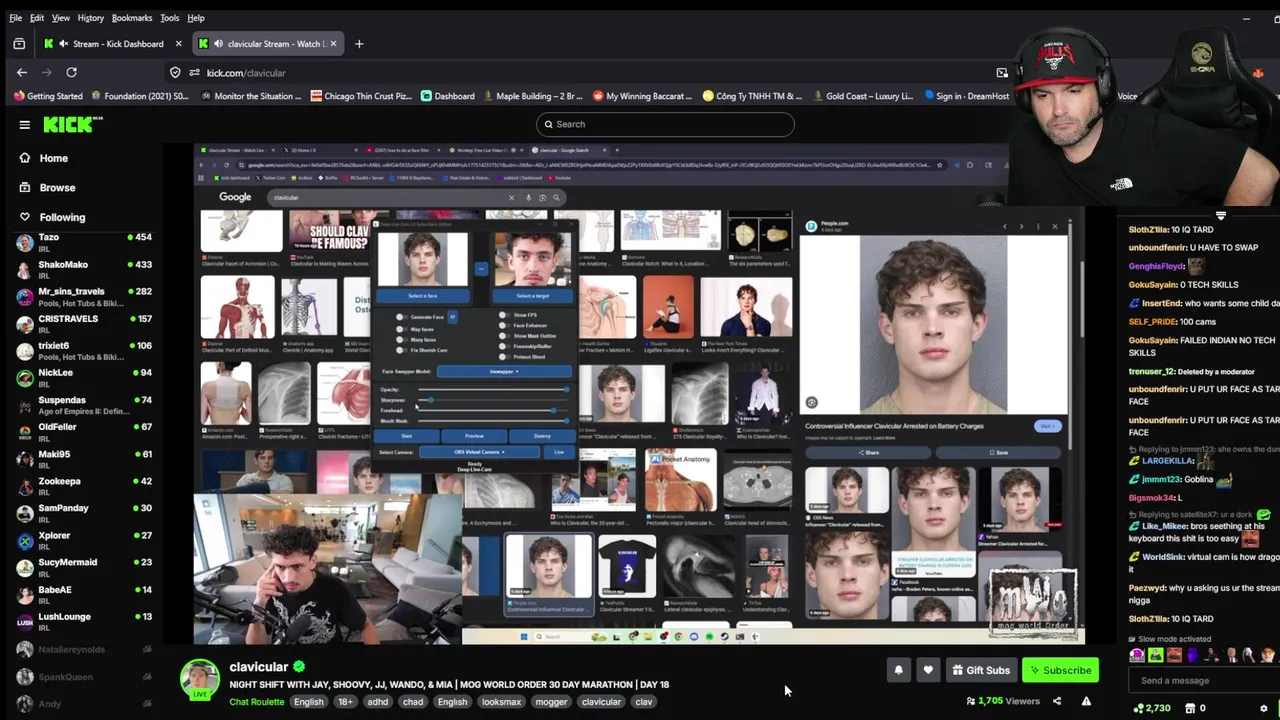Open Tazo channel in following list

pyautogui.click(x=84, y=243)
